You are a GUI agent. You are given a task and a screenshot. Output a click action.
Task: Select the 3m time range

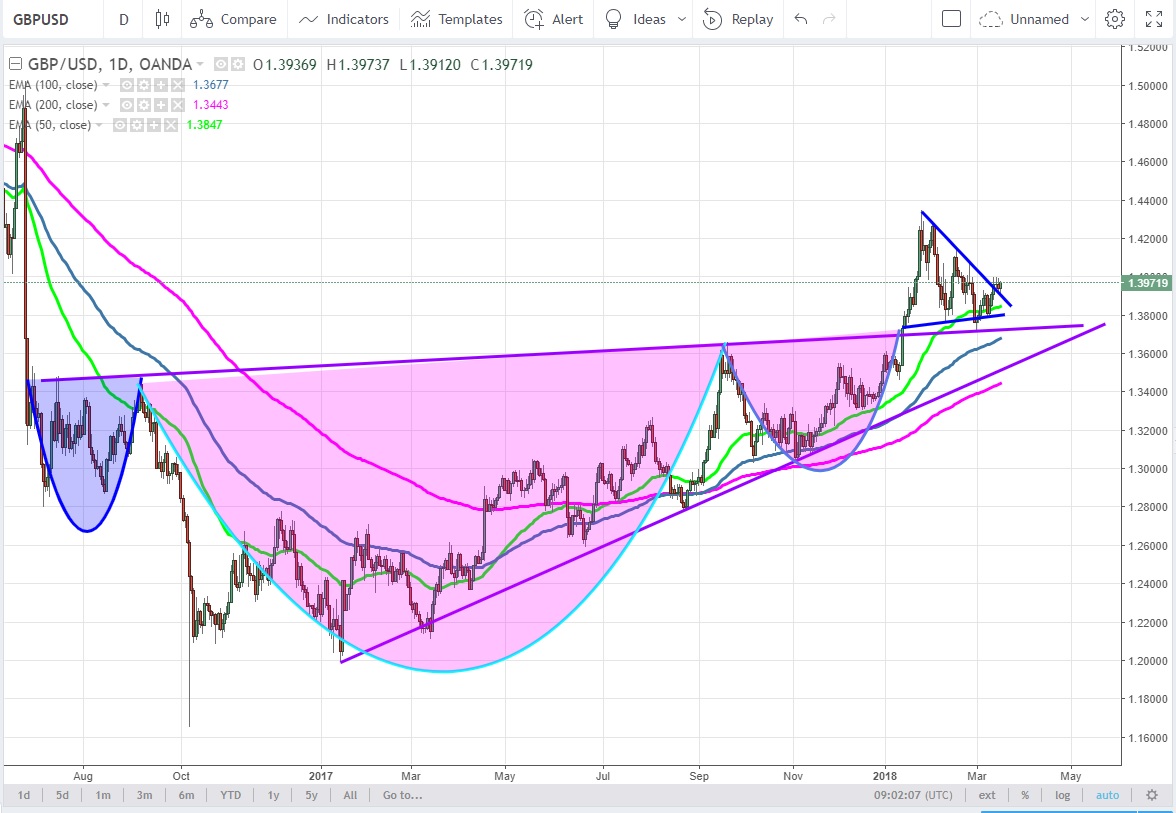(x=144, y=795)
